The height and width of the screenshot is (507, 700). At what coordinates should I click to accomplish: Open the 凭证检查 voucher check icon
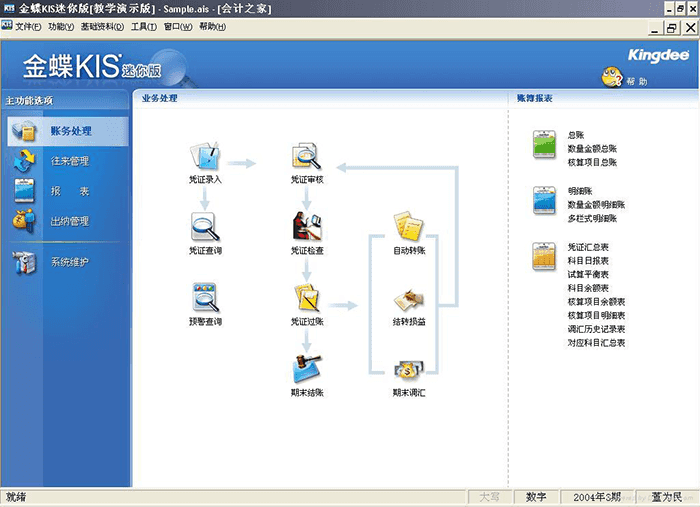[x=307, y=226]
